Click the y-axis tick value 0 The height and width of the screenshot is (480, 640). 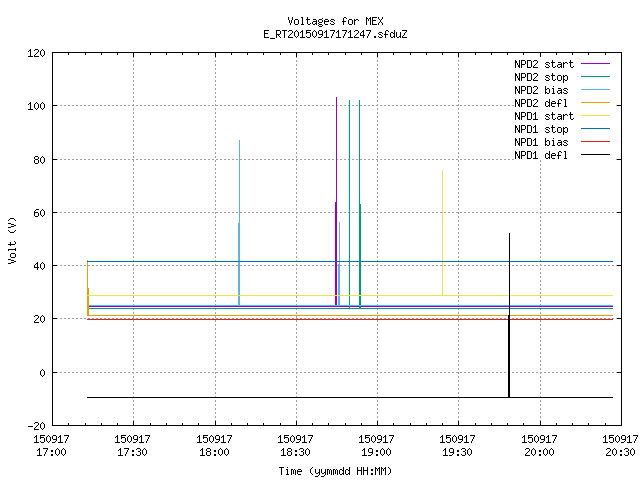[x=42, y=373]
